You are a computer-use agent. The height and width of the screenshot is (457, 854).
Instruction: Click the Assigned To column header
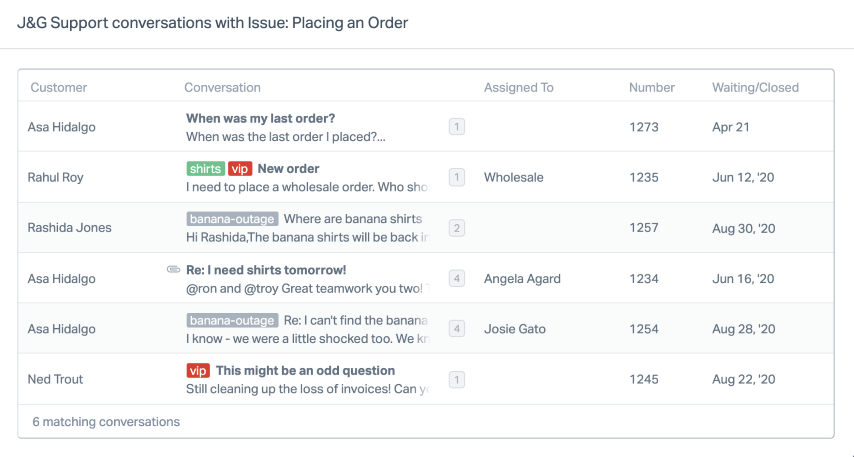coord(518,88)
